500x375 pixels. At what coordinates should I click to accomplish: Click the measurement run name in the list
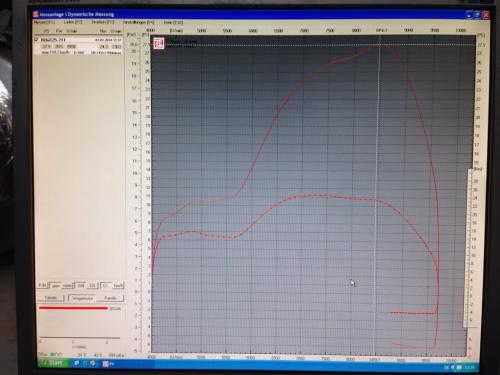click(x=53, y=40)
